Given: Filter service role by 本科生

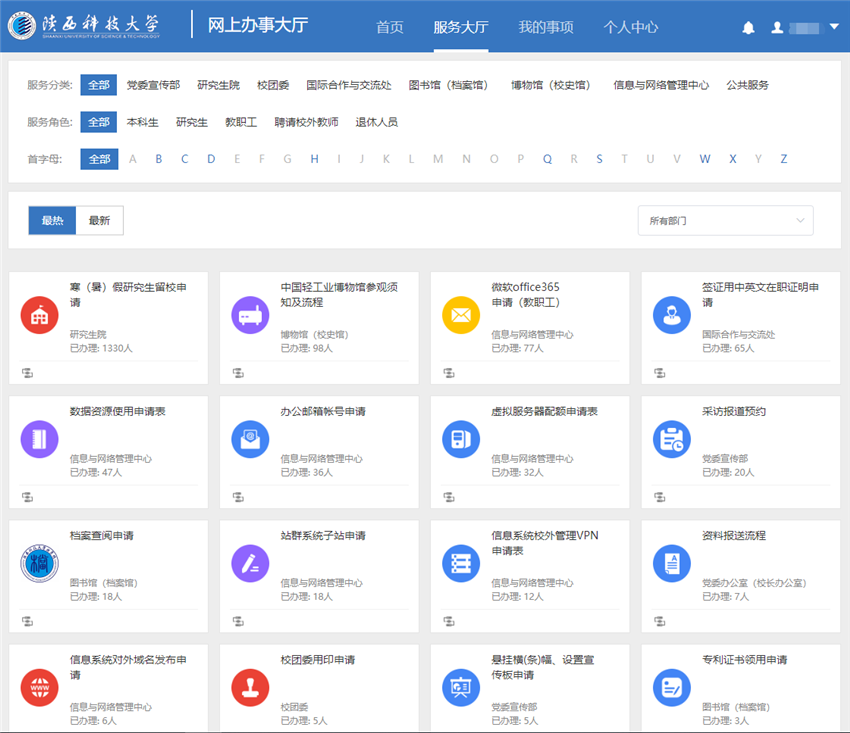Looking at the screenshot, I should [142, 122].
